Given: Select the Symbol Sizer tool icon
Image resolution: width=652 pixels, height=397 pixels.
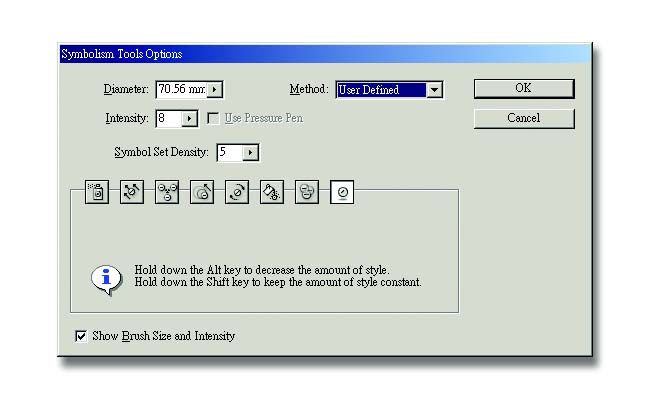Looking at the screenshot, I should [x=202, y=192].
